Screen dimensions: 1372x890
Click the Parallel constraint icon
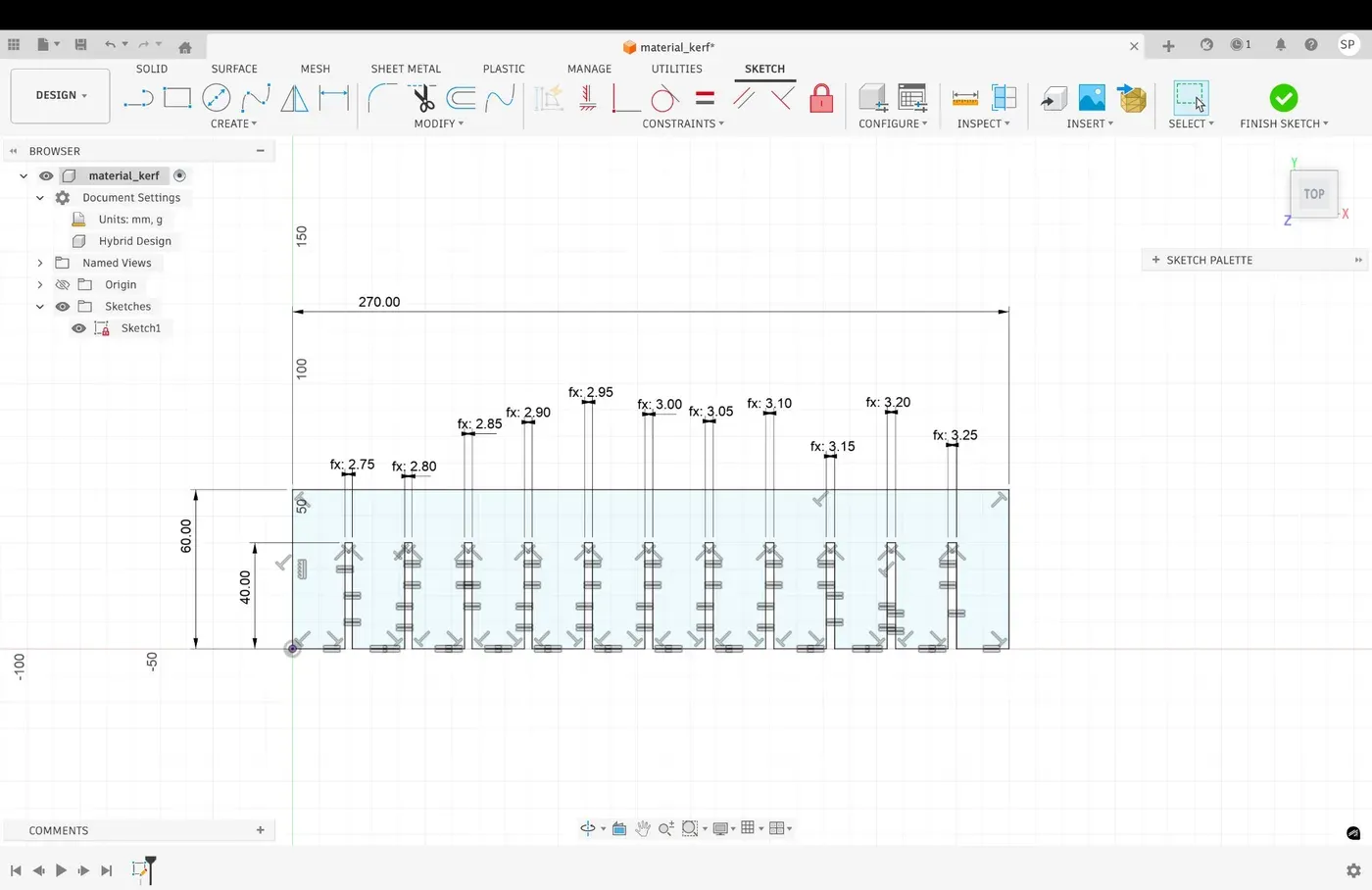point(744,98)
